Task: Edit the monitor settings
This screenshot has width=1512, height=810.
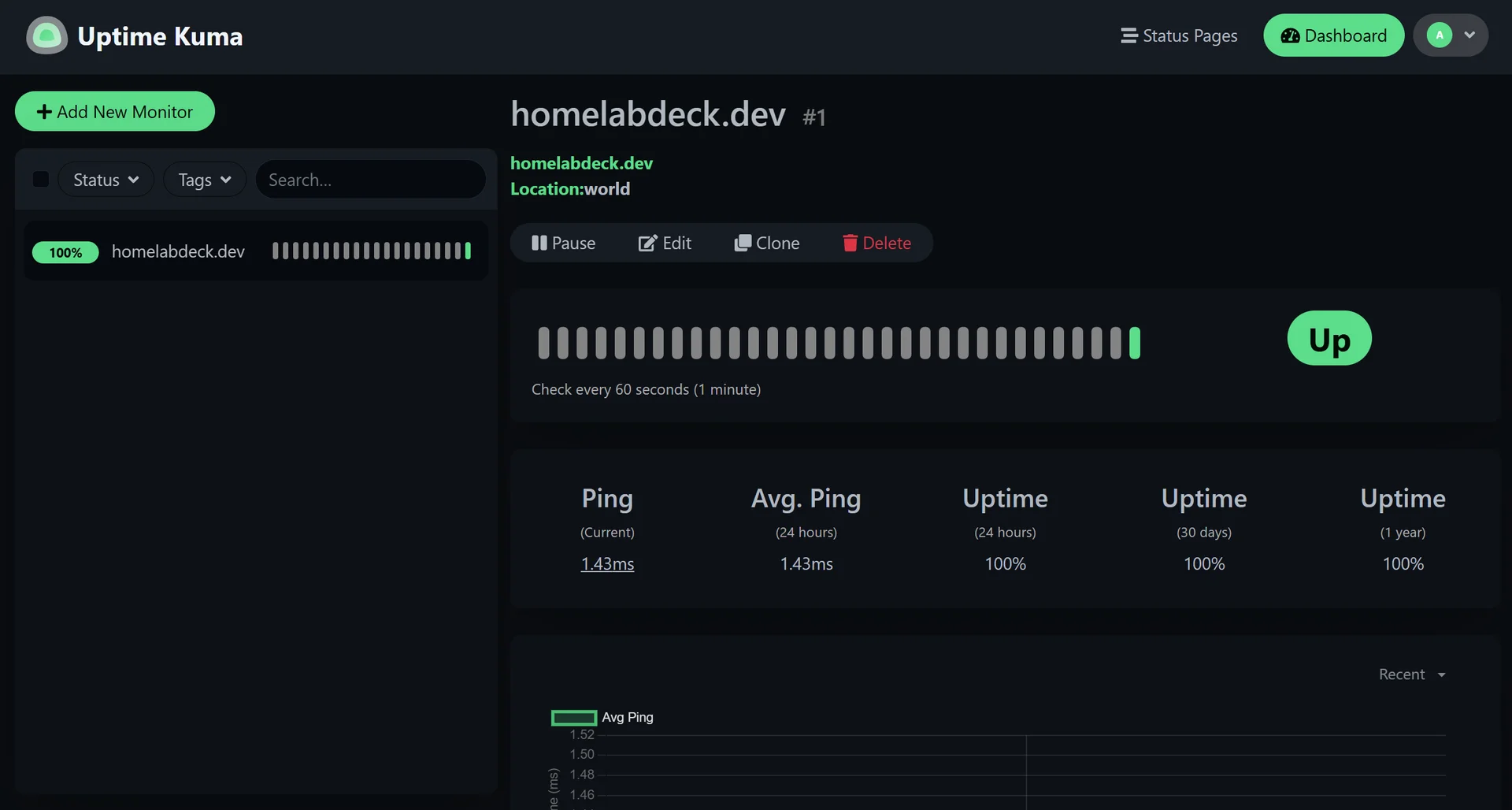Action: pyautogui.click(x=665, y=243)
